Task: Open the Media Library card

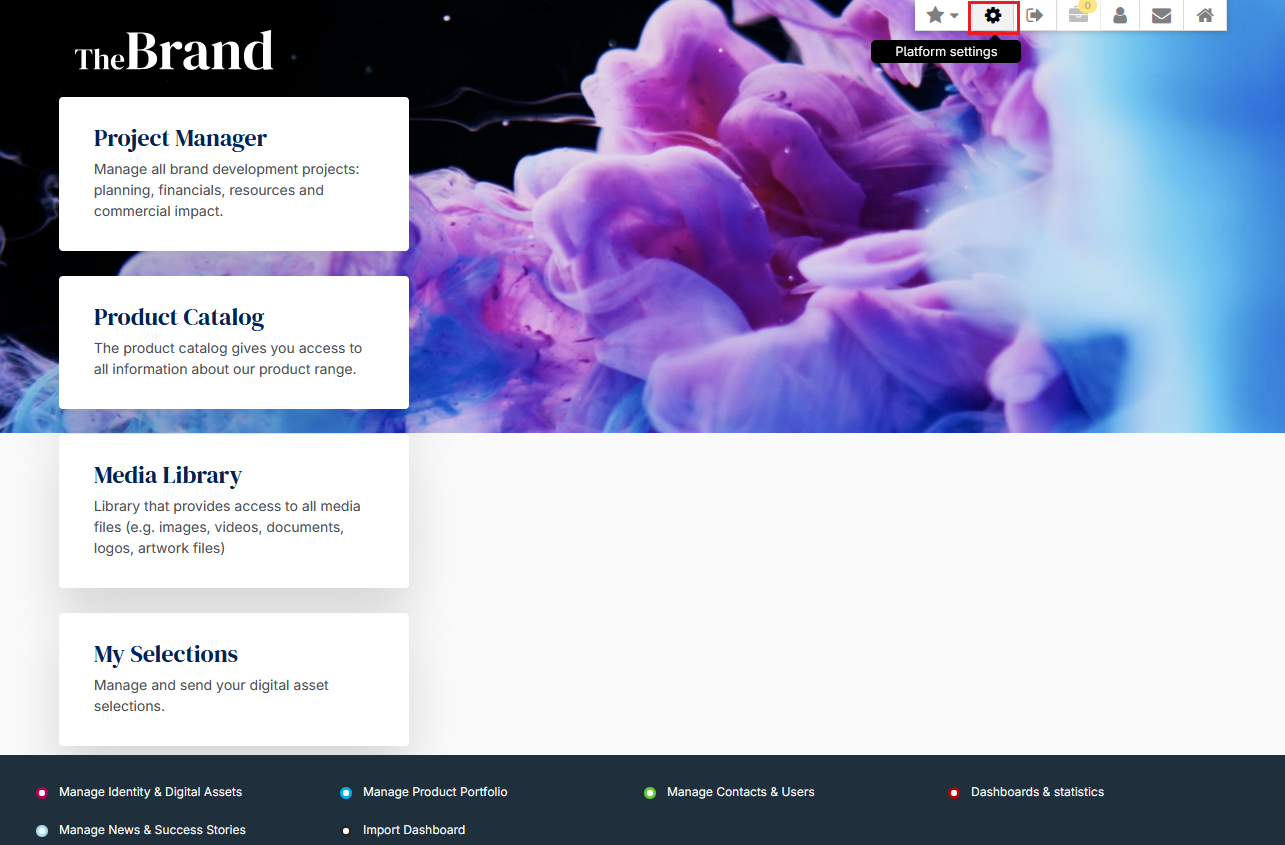Action: pos(234,511)
